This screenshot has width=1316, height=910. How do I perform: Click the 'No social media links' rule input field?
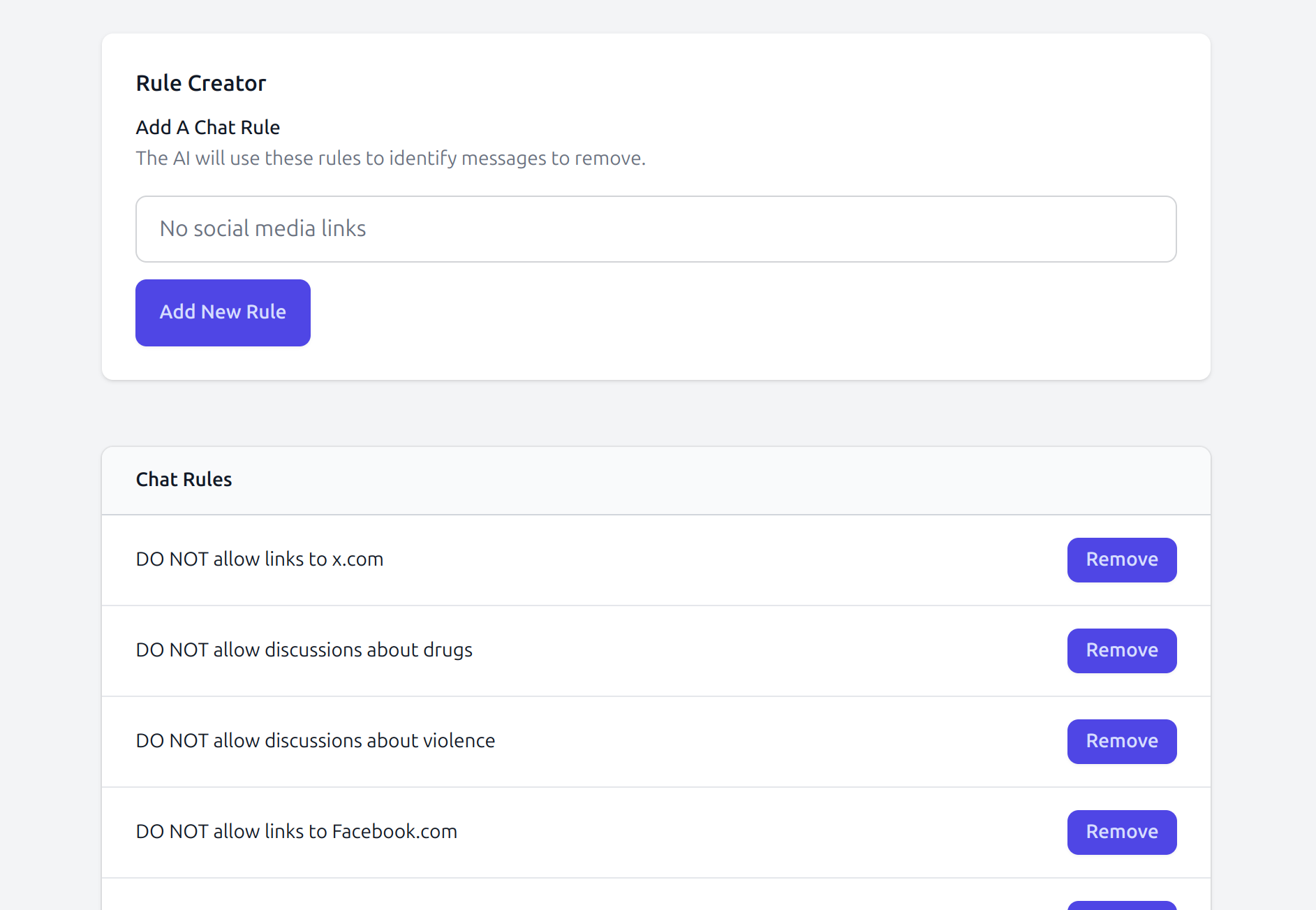pyautogui.click(x=656, y=229)
